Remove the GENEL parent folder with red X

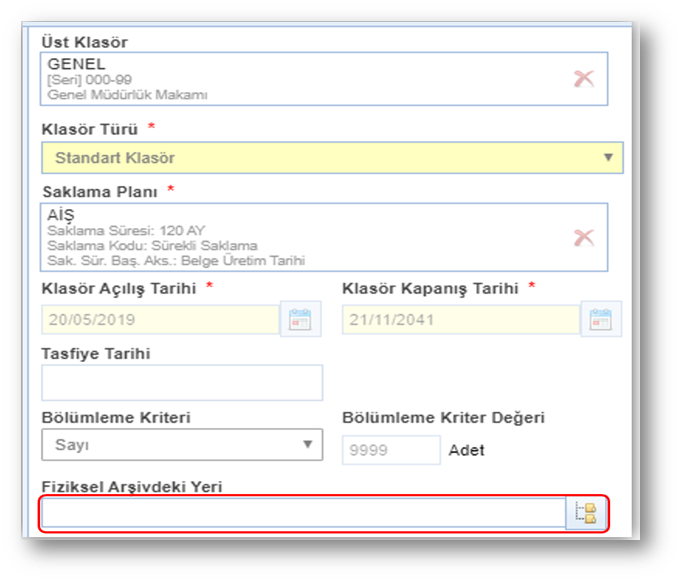(x=584, y=79)
